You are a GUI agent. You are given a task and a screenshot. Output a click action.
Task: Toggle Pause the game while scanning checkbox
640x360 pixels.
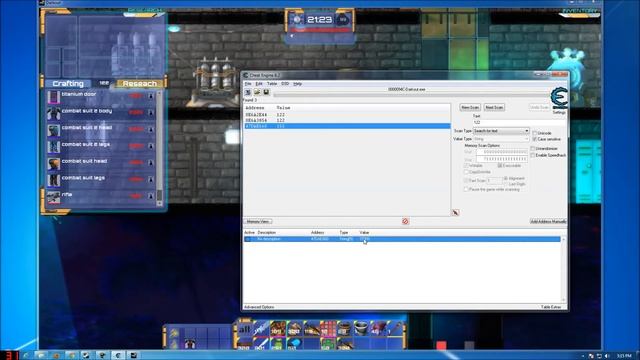click(466, 189)
